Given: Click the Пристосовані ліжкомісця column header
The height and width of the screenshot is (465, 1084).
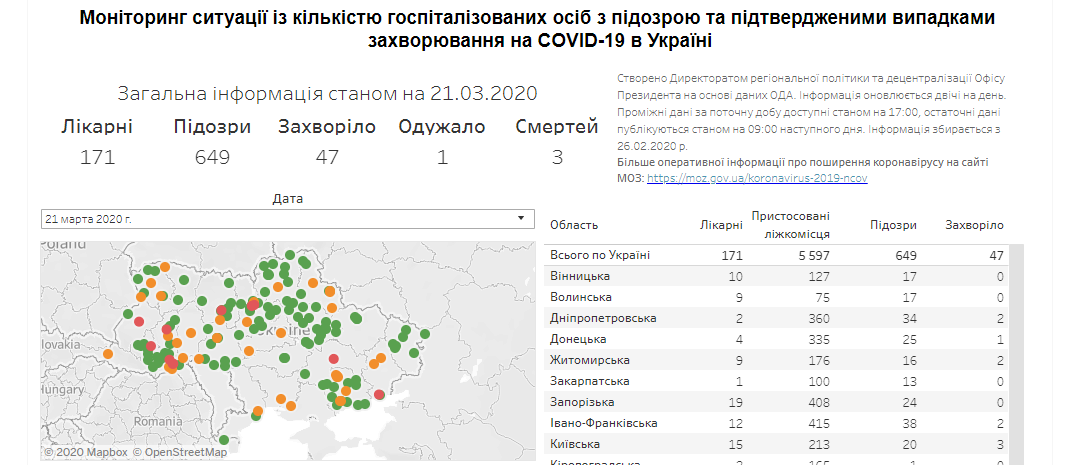Looking at the screenshot, I should click(790, 225).
